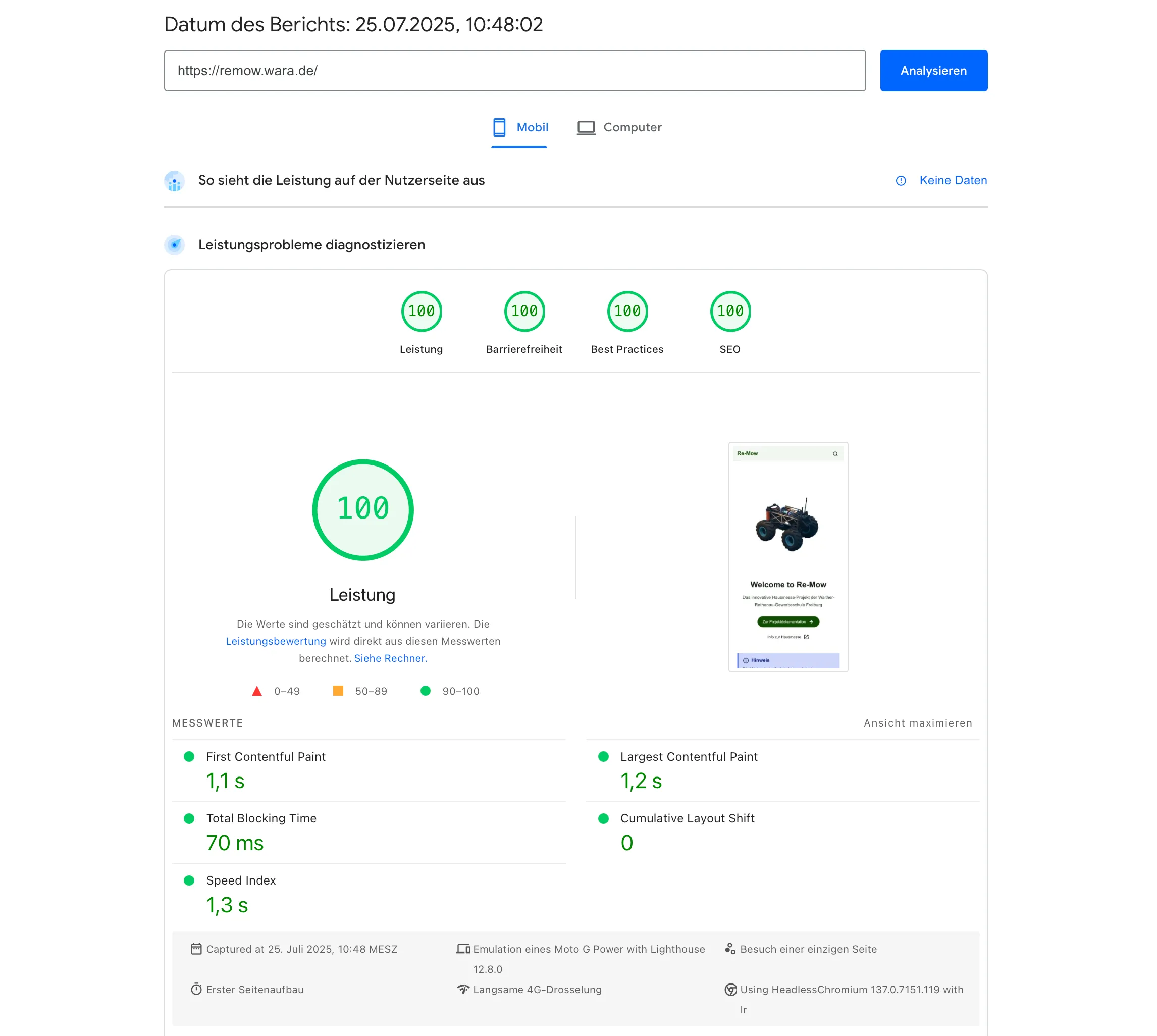Click the radar icon beside Leistungsprobleme diagnostizieren
Viewport: 1157px width, 1036px height.
pos(174,245)
